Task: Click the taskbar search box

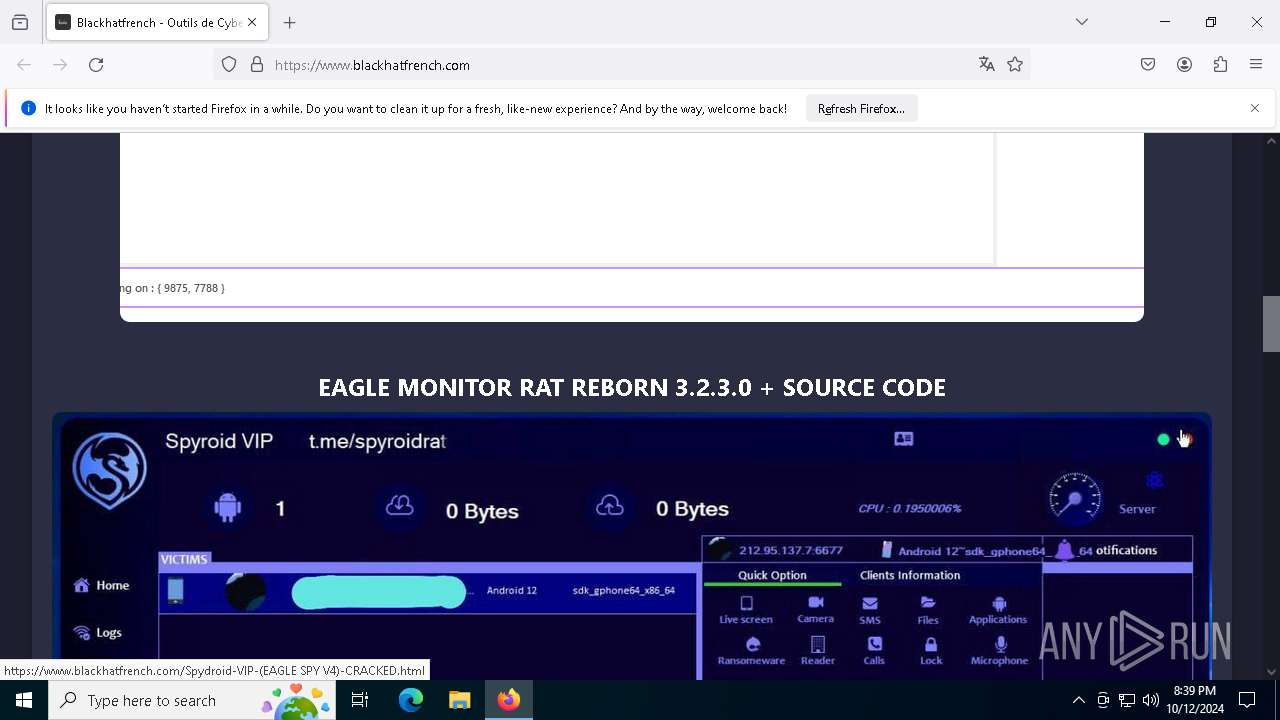Action: pos(192,700)
